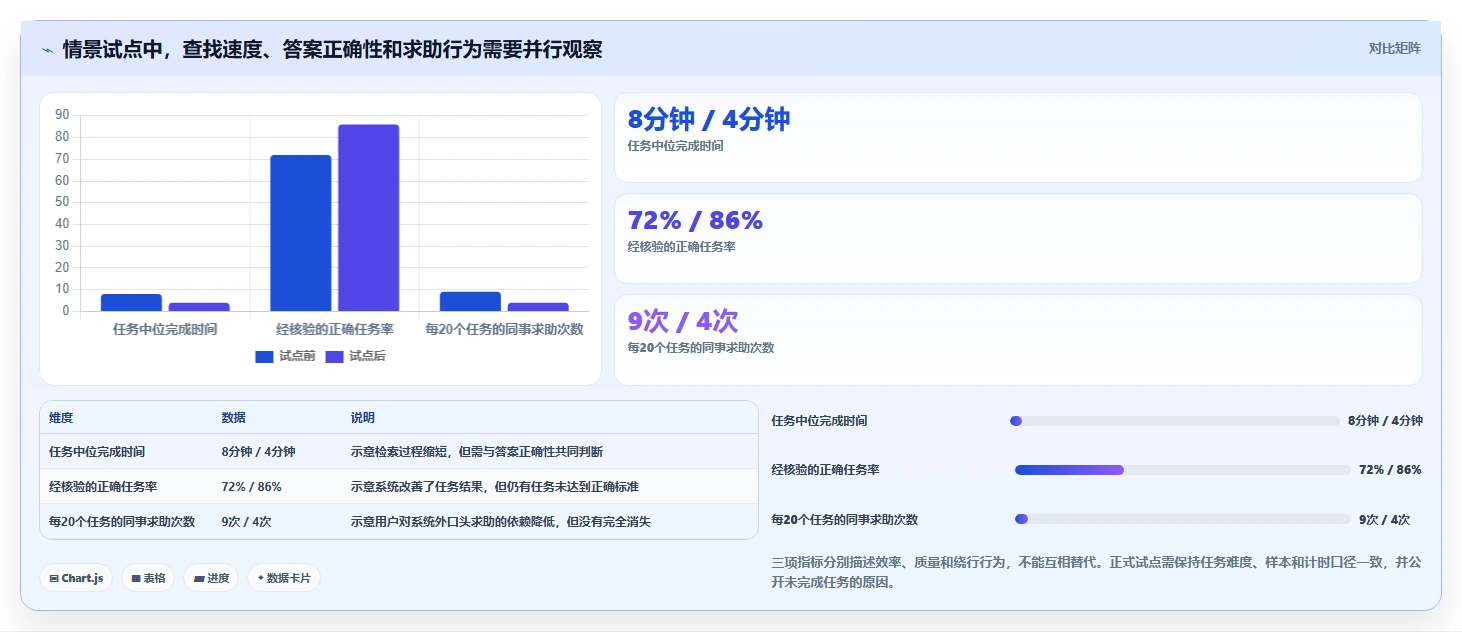The image size is (1462, 632).
Task: Select the large 8分钟 / 4分钟 data card value
Action: [x=709, y=120]
